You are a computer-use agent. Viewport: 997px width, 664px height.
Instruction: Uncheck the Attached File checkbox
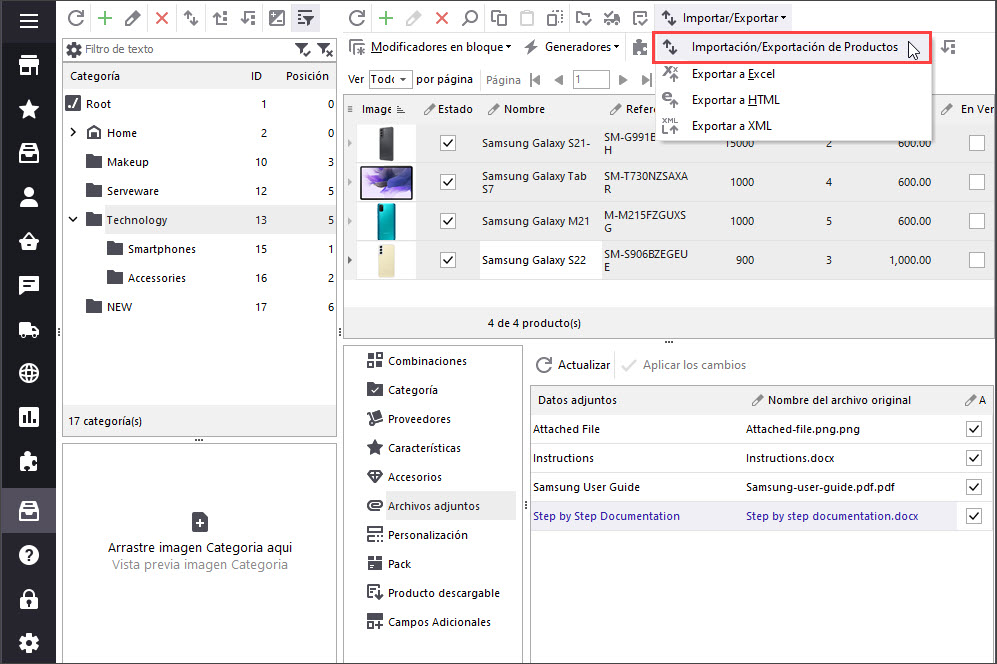tap(973, 429)
